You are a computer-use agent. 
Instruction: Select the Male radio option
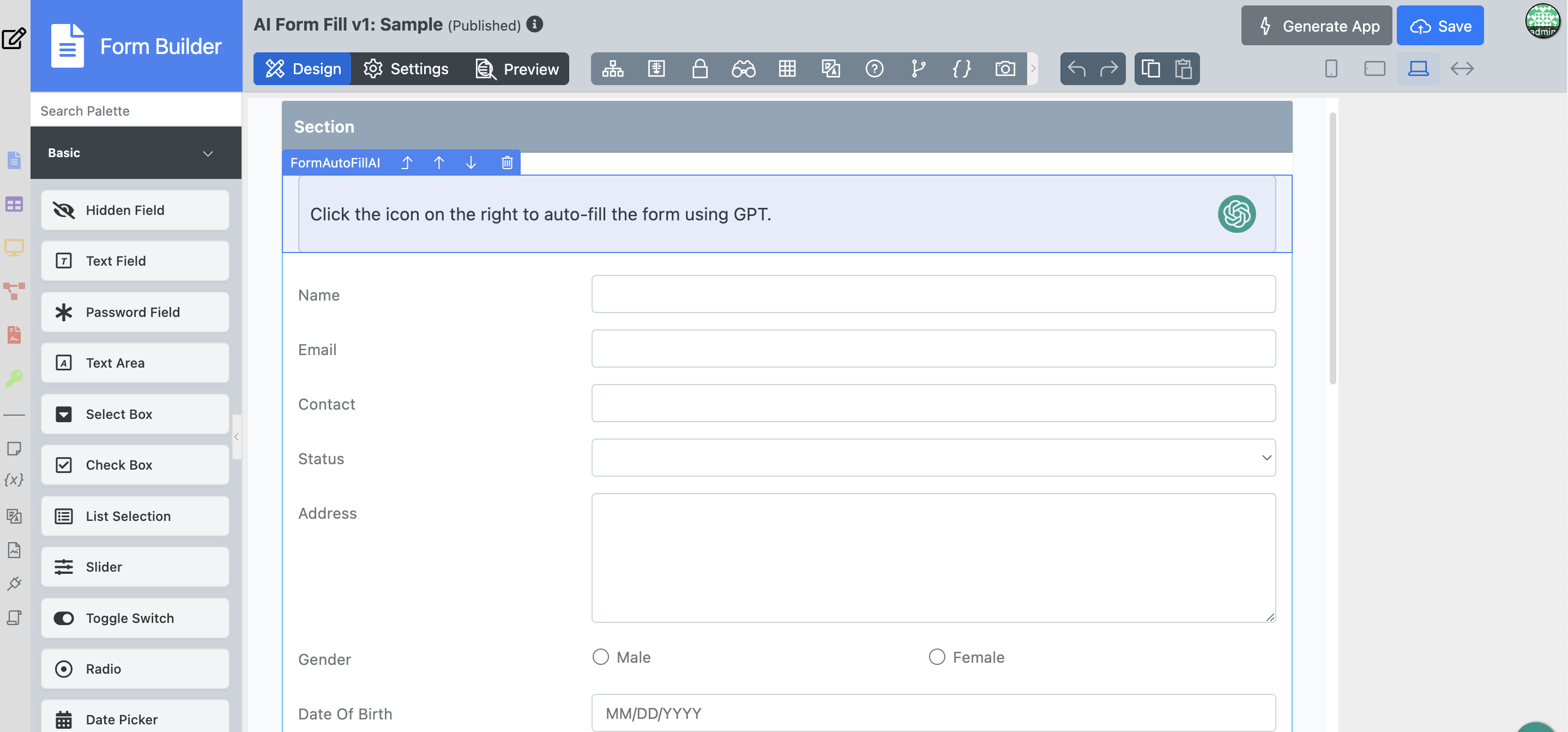600,657
